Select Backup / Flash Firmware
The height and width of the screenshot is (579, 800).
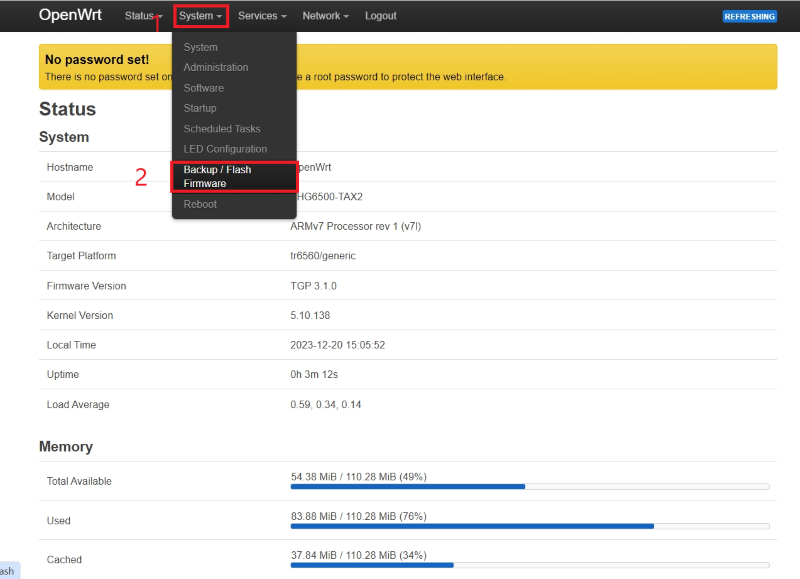pyautogui.click(x=217, y=176)
